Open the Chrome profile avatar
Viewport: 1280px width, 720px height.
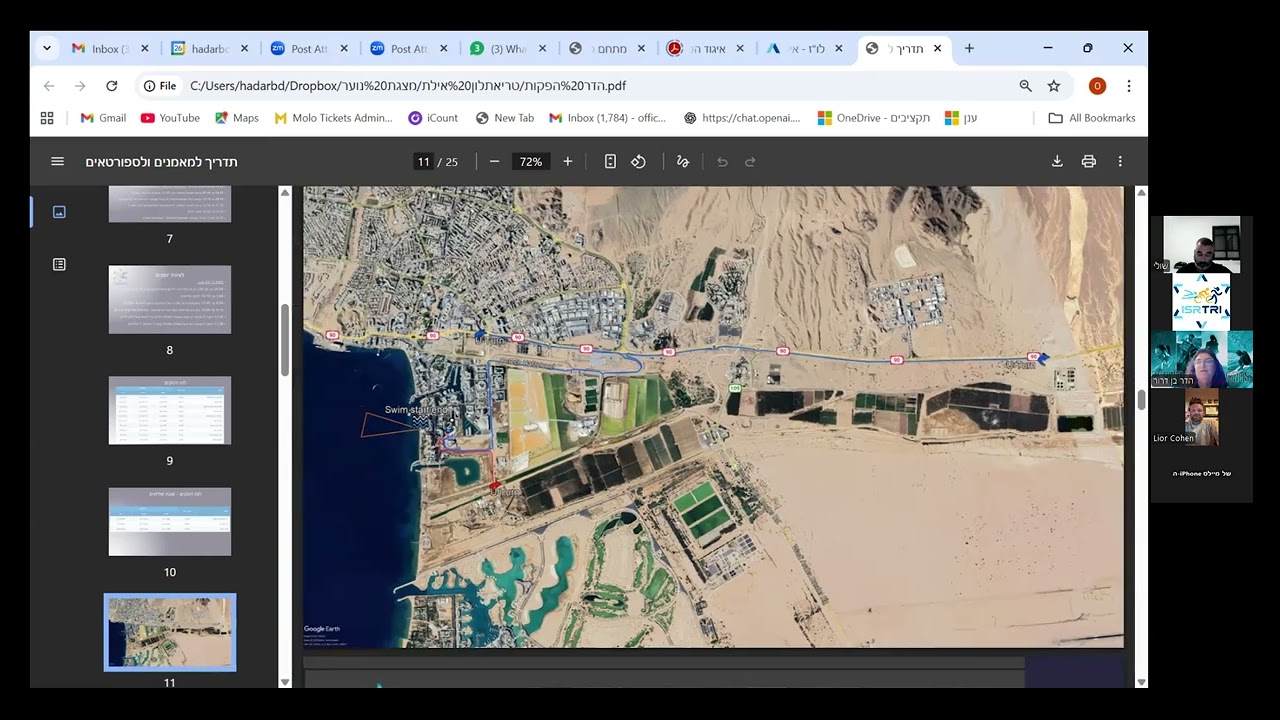(1097, 86)
